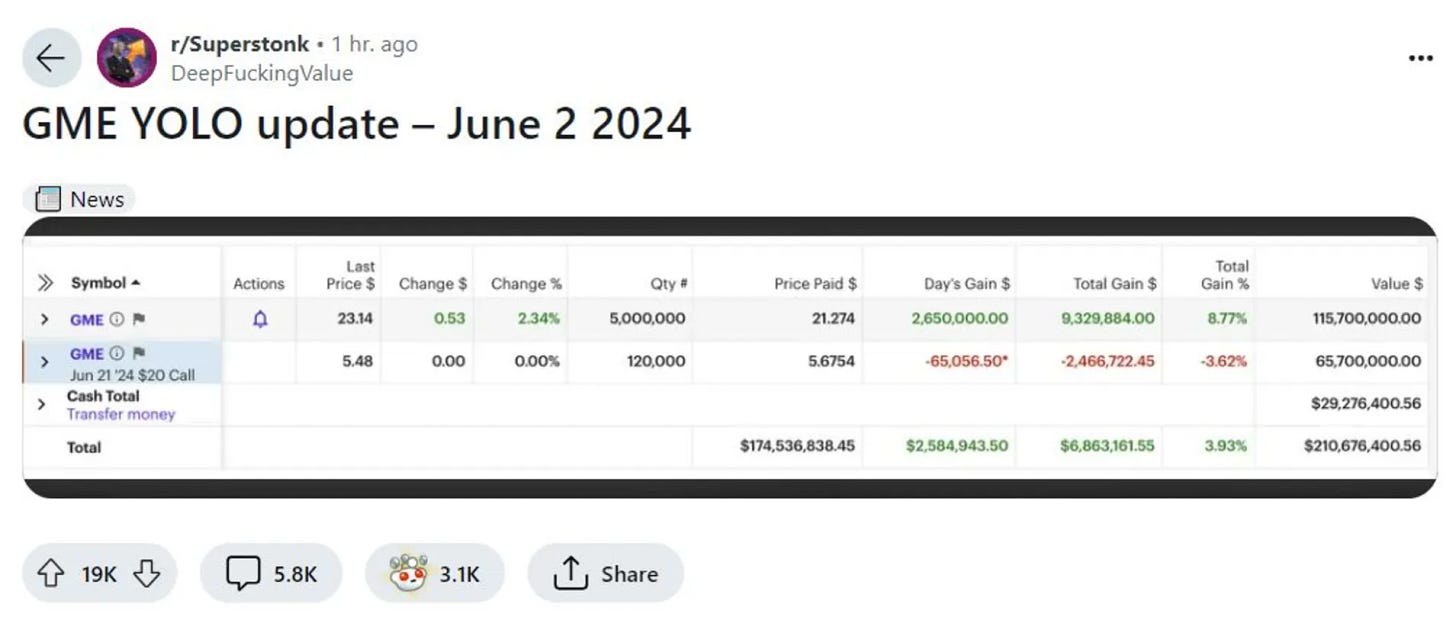Follow the Transfer money link
1456x636 pixels.
point(121,414)
